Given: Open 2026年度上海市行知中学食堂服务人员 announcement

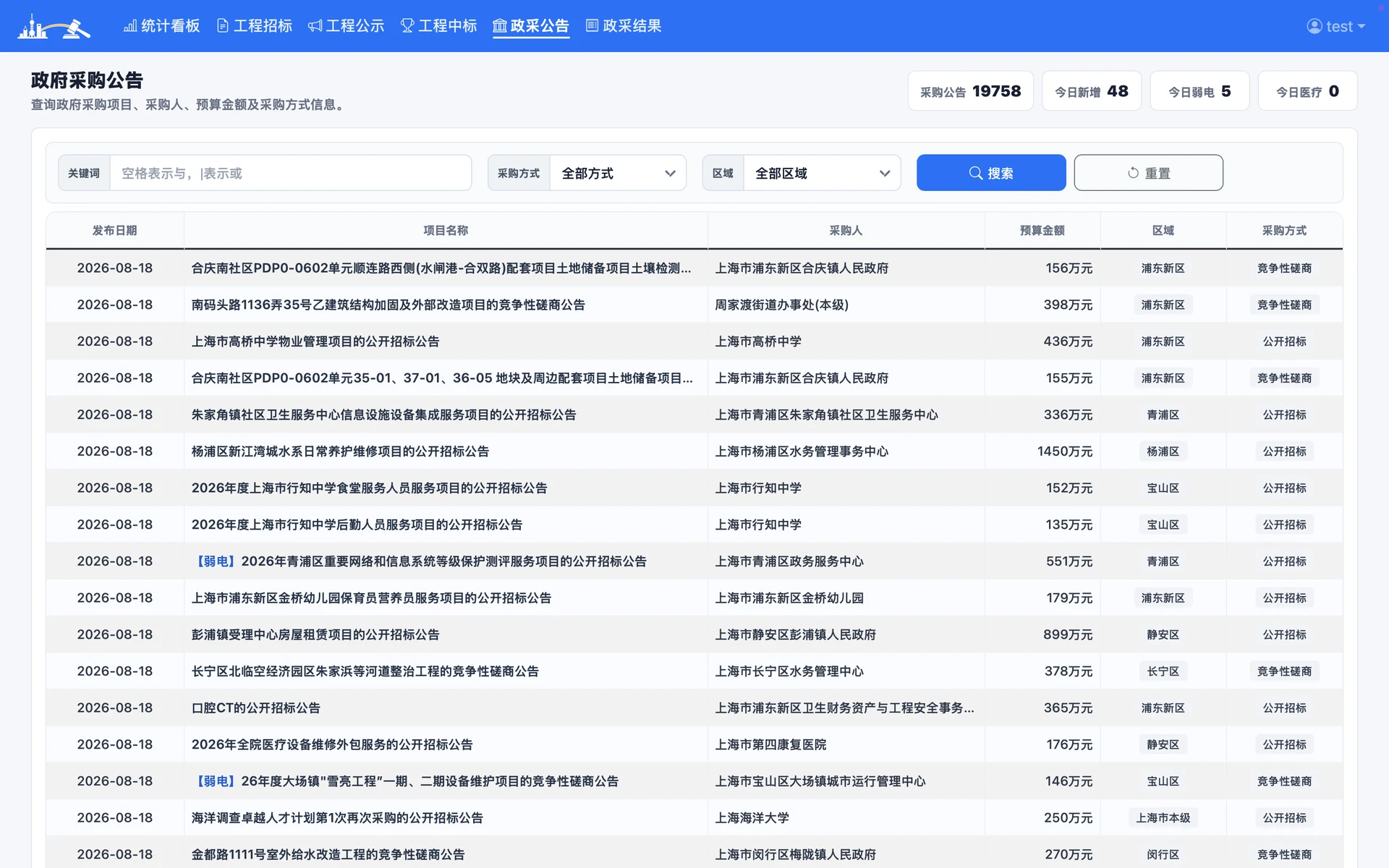Looking at the screenshot, I should coord(369,488).
